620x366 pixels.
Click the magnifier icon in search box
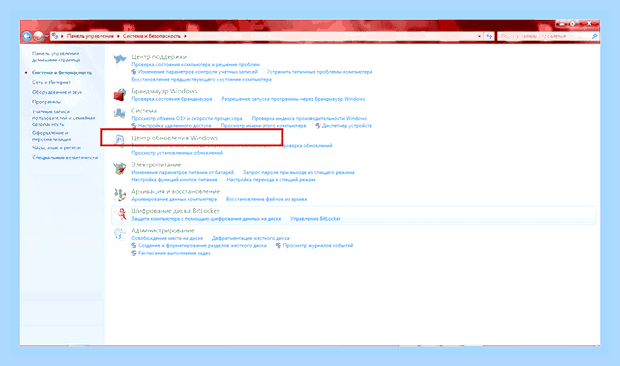pos(594,36)
